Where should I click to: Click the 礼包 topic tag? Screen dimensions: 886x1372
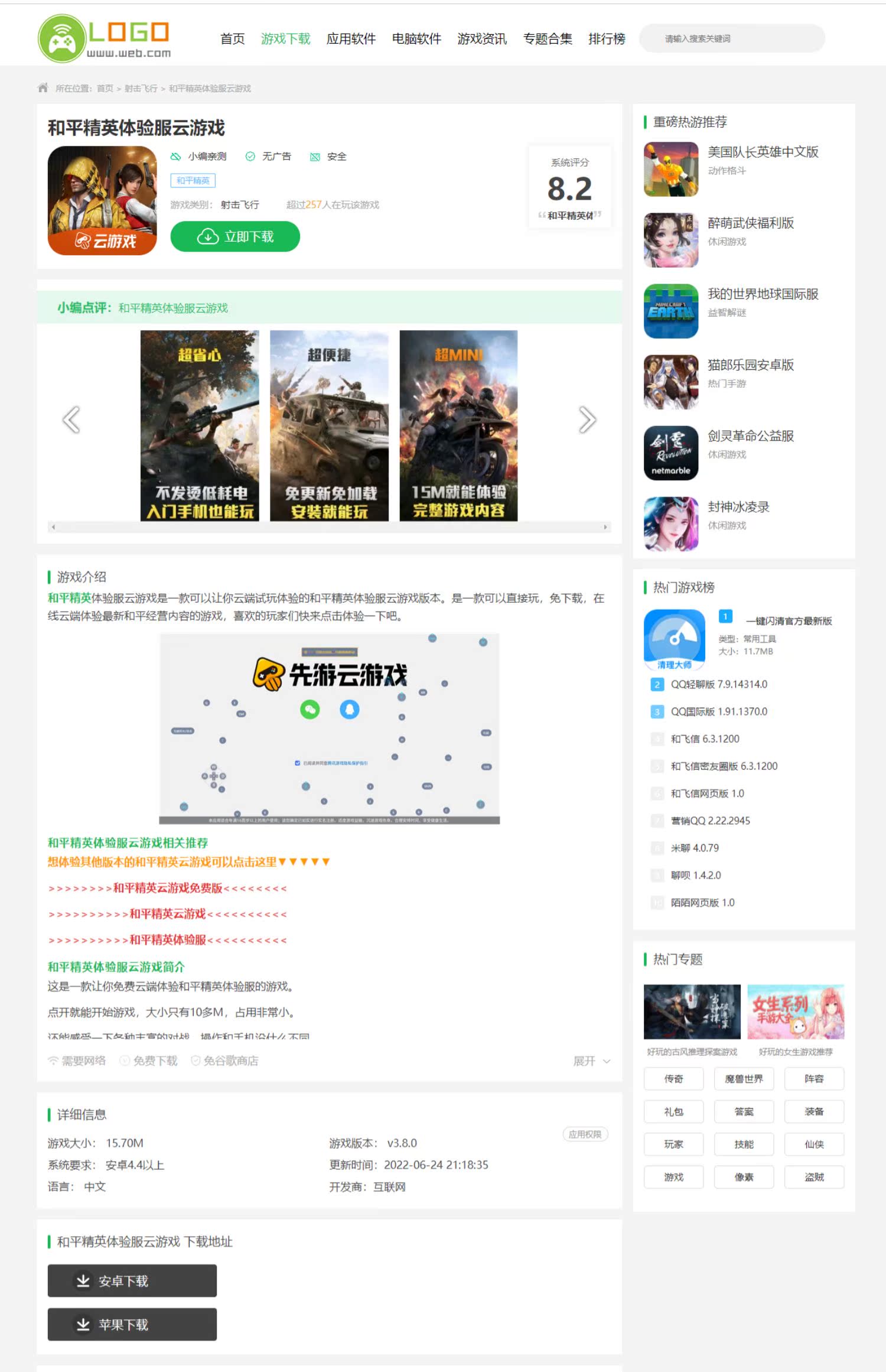(674, 1111)
